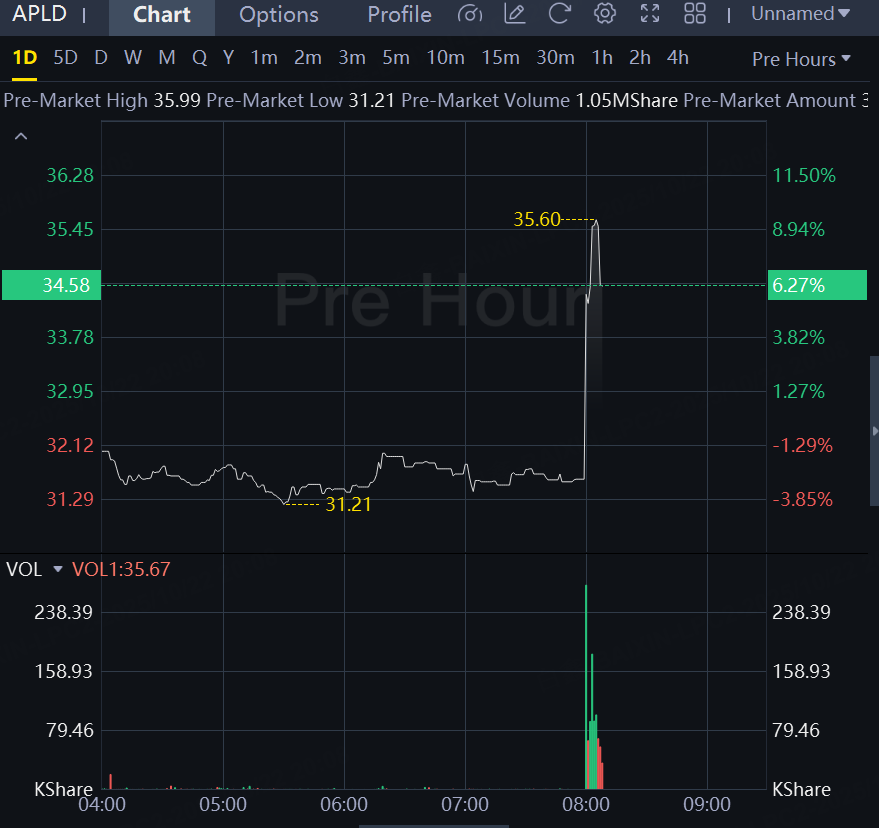Image resolution: width=879 pixels, height=828 pixels.
Task: Click the 238.39 left volume axis label
Action: point(63,612)
